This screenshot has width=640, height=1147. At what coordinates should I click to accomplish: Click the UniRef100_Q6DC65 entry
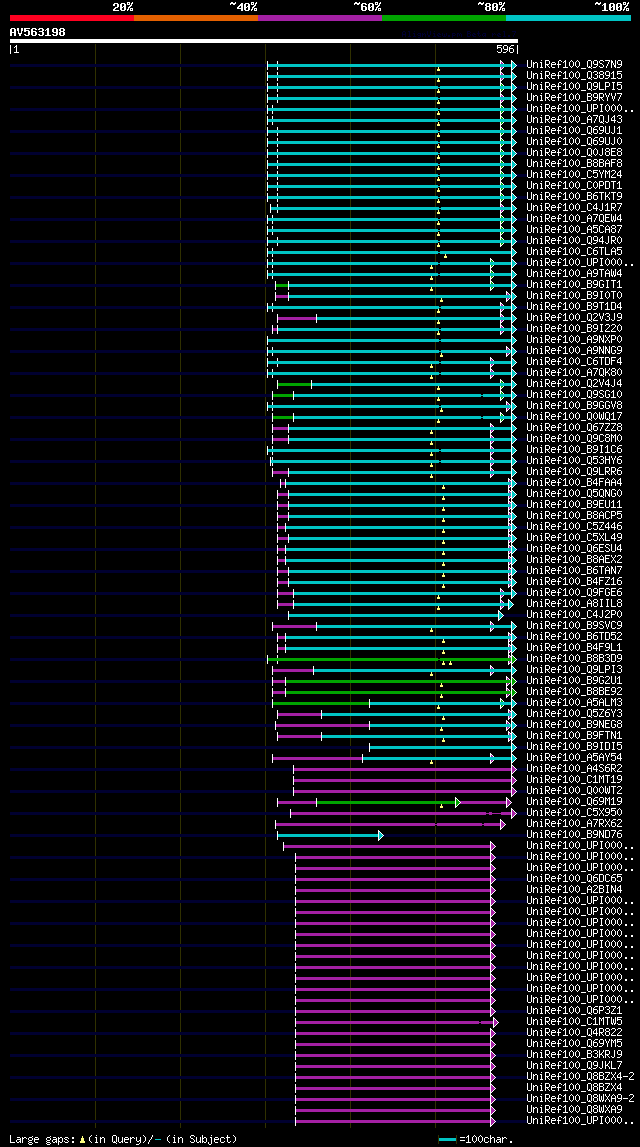574,878
